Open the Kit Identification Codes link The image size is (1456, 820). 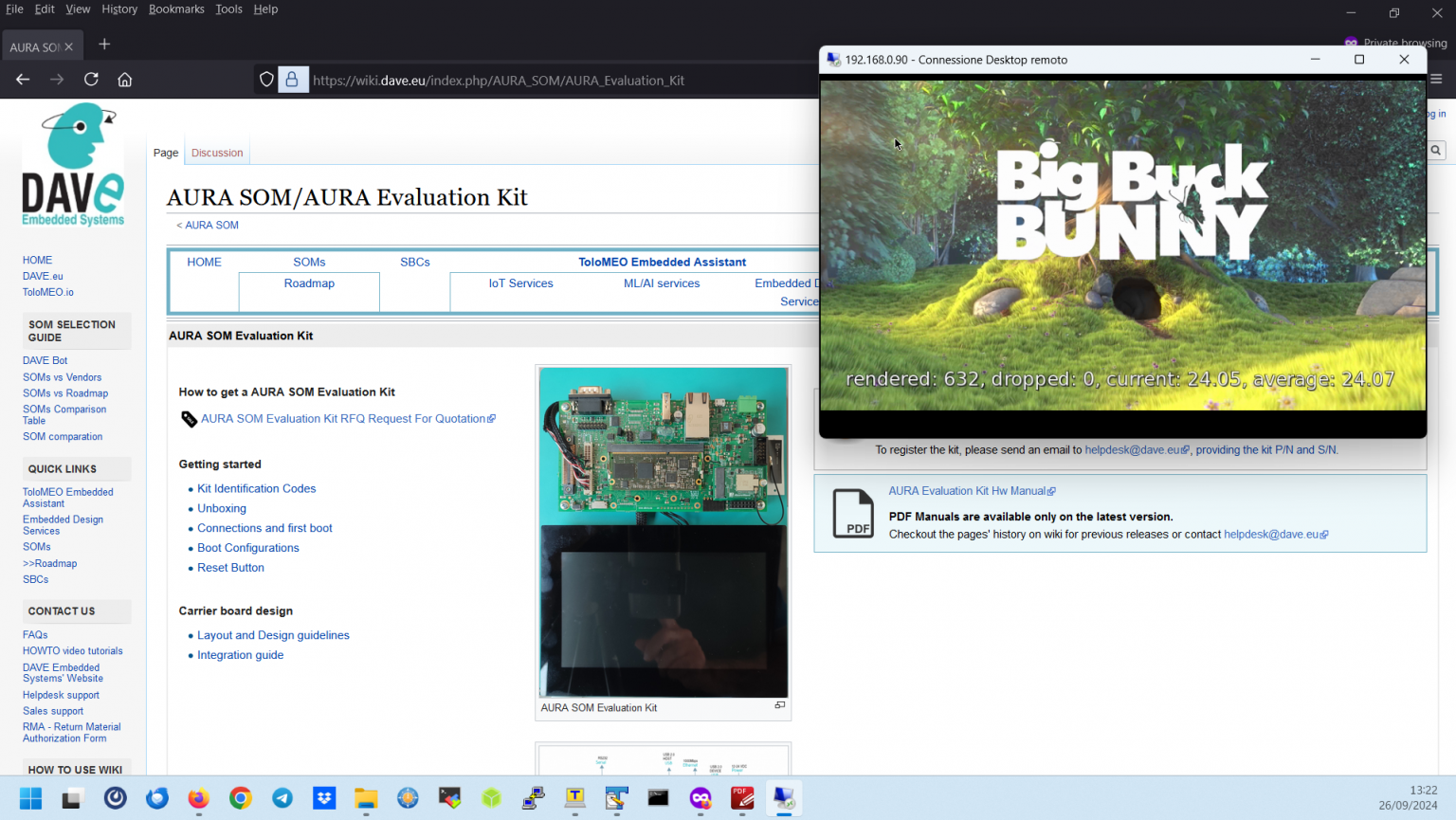[x=256, y=488]
